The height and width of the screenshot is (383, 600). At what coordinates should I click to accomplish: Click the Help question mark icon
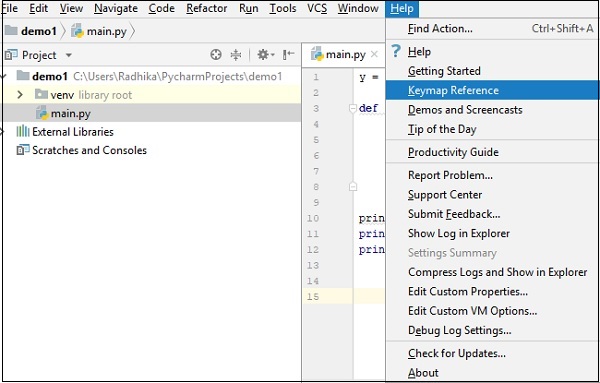pyautogui.click(x=396, y=51)
